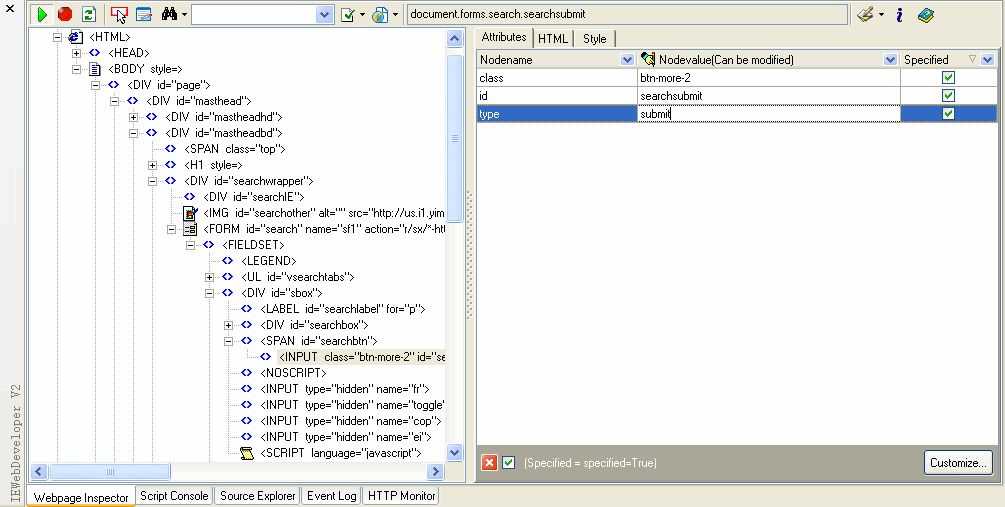The width and height of the screenshot is (1005, 507).
Task: Click the blue info icon
Action: pyautogui.click(x=899, y=15)
